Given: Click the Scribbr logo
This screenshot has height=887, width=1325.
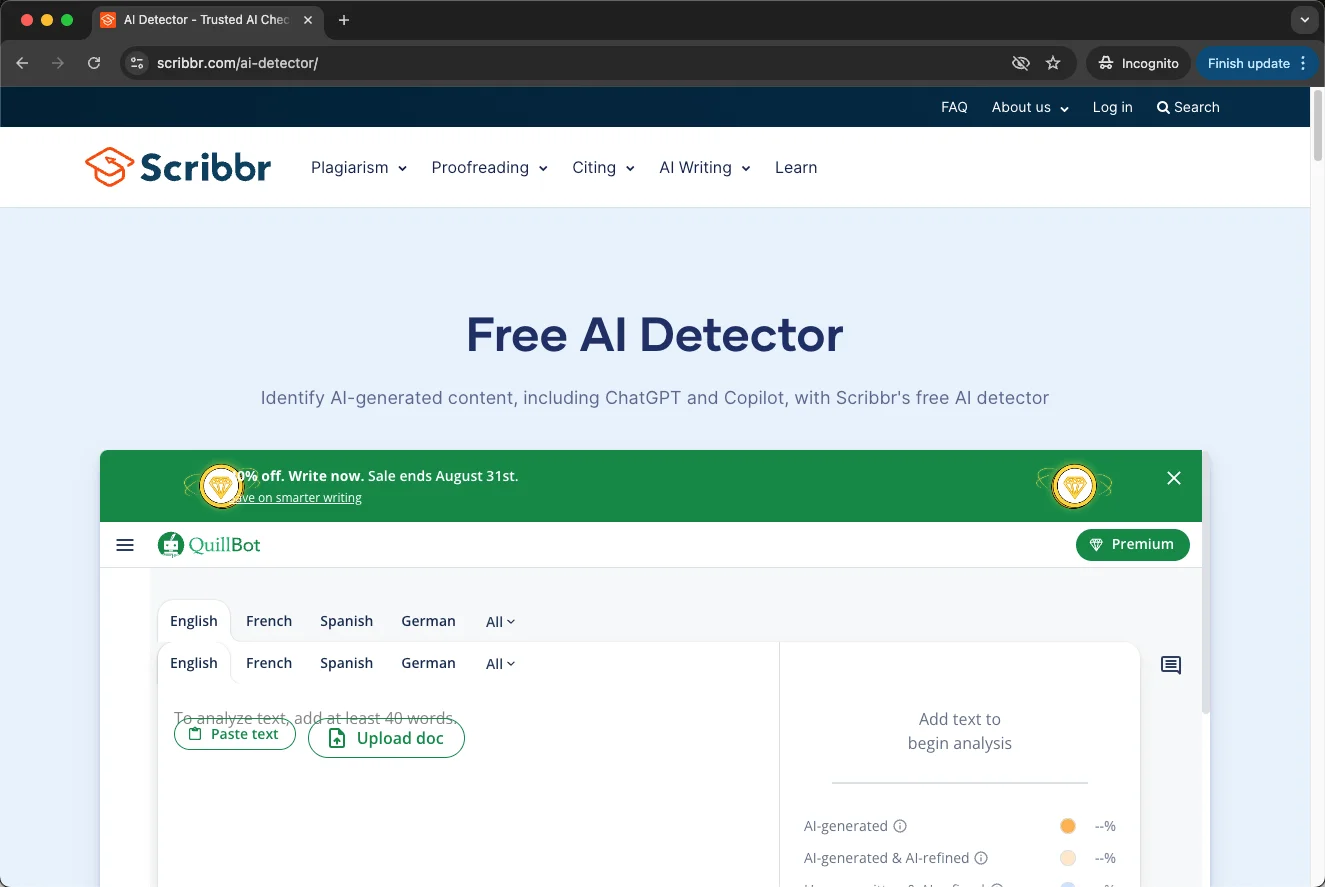Looking at the screenshot, I should tap(178, 167).
